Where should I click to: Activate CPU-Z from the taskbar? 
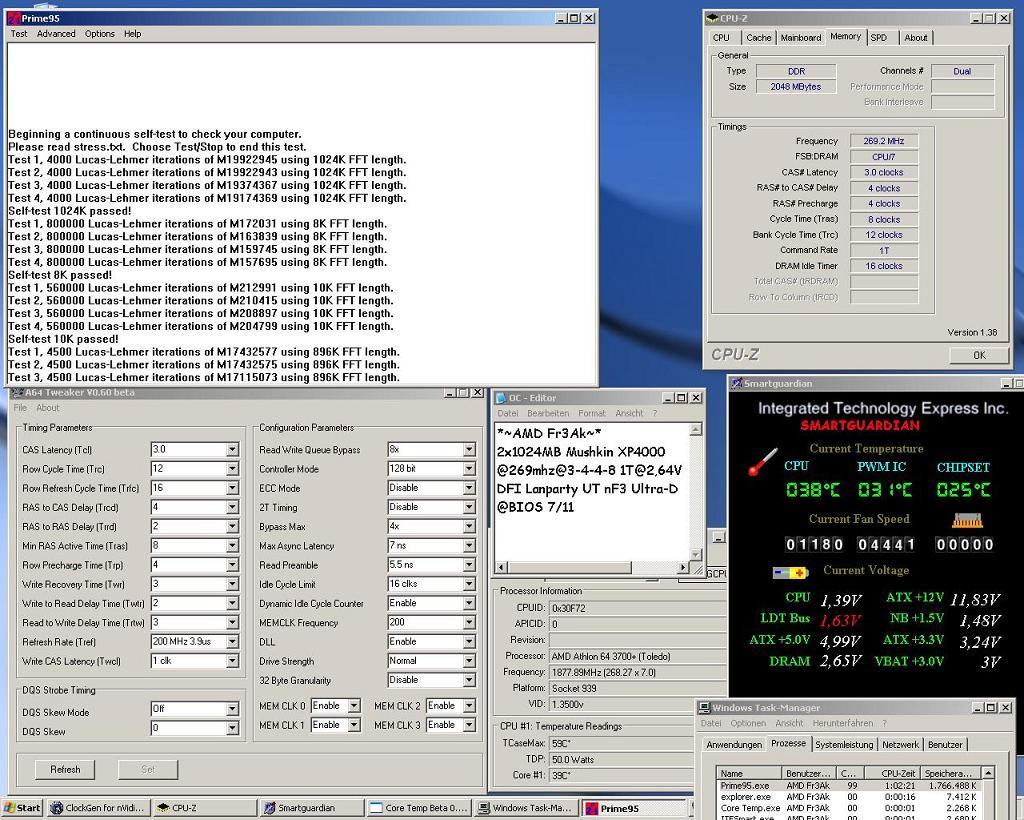[x=205, y=808]
